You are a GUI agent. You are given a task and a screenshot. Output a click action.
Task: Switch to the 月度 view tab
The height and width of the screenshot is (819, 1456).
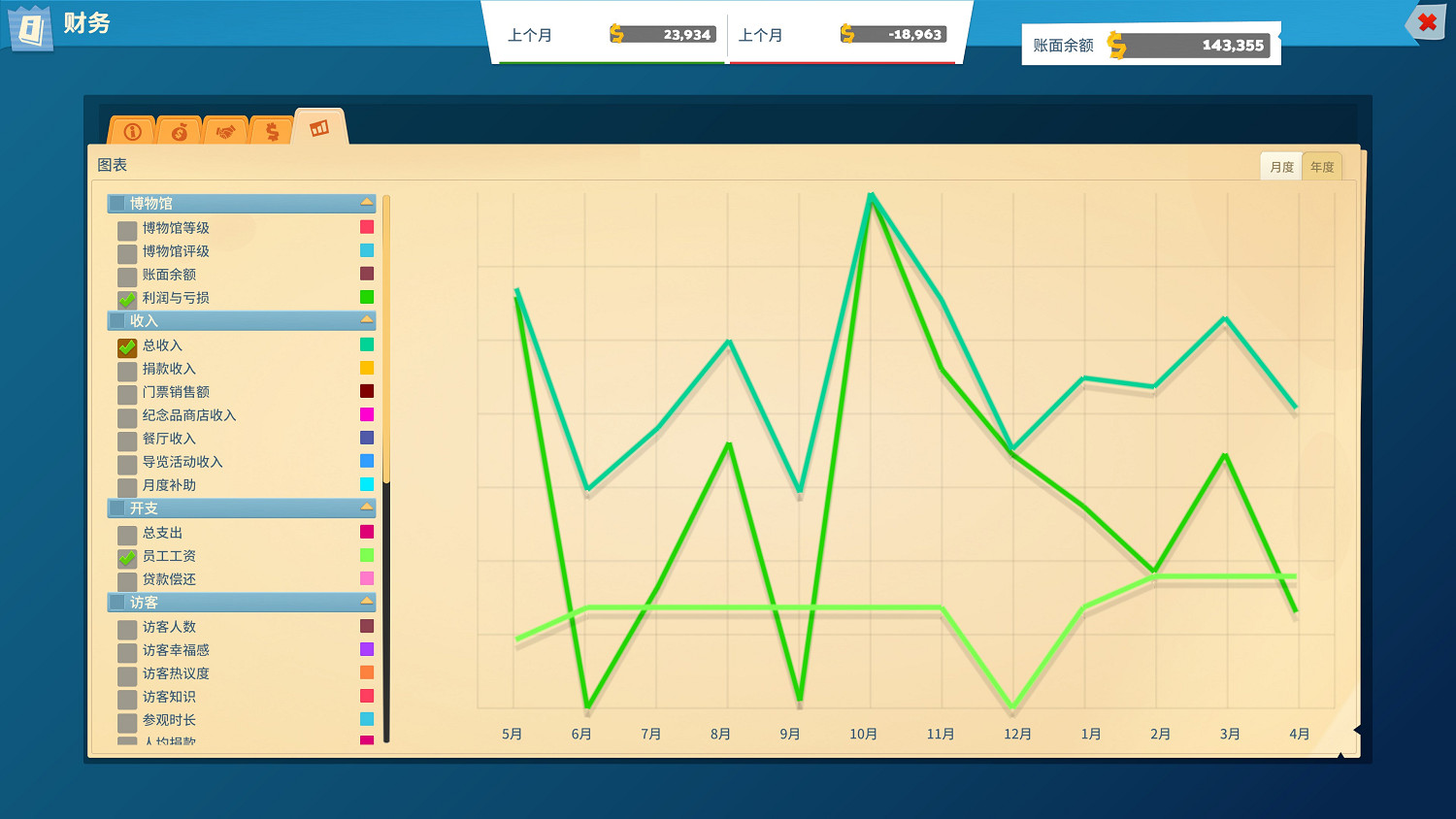point(1281,167)
